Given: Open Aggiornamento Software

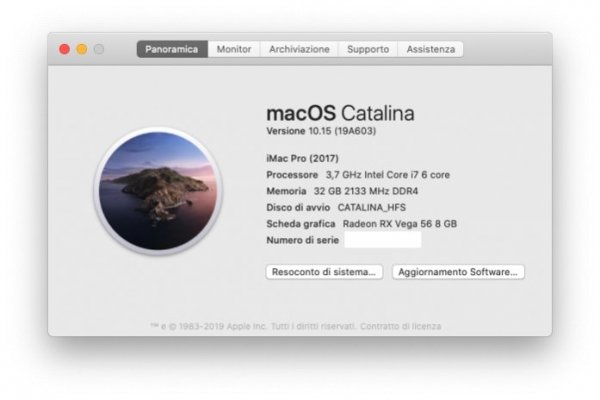Looking at the screenshot, I should coord(458,272).
